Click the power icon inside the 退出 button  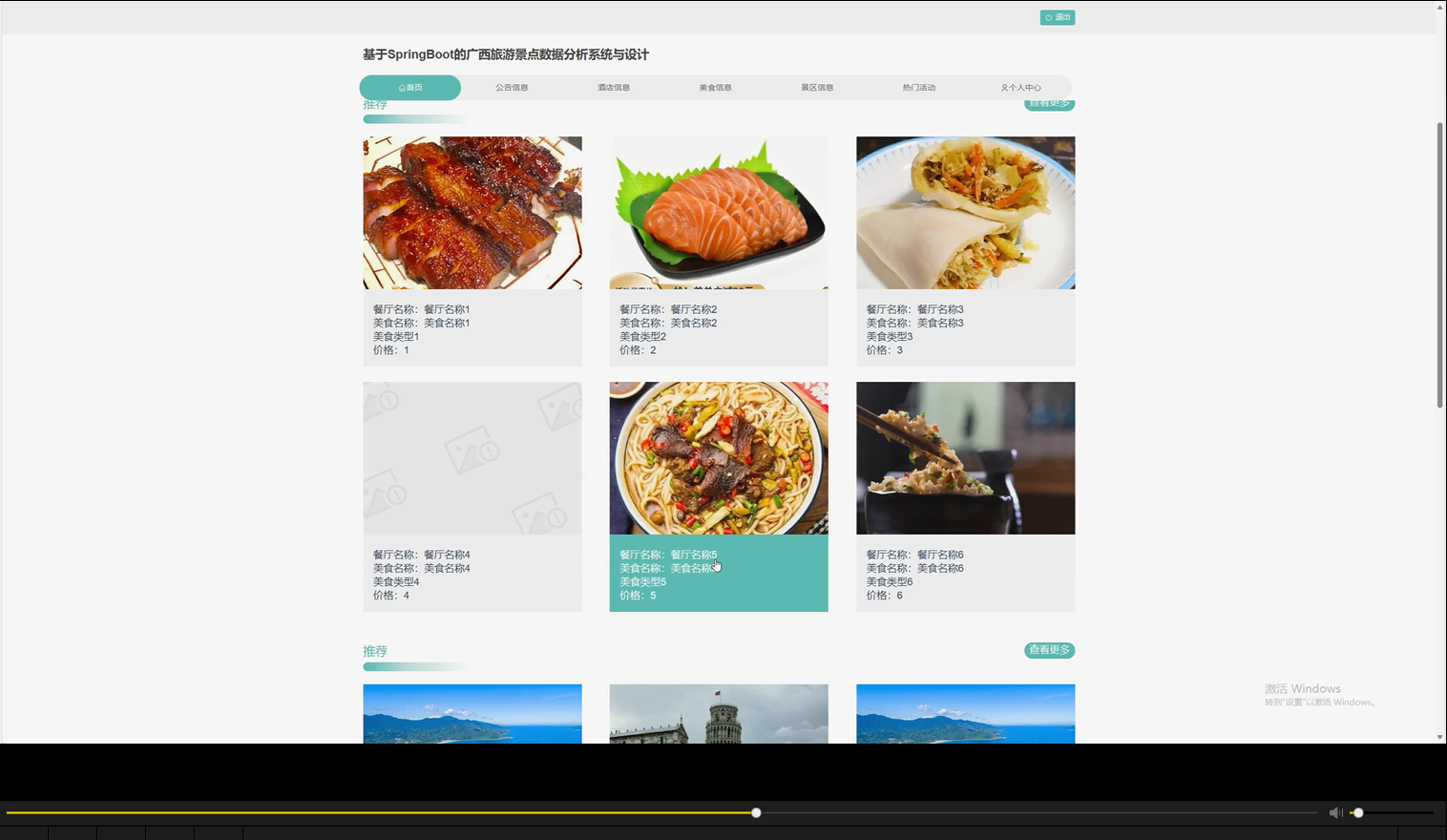coord(1048,16)
